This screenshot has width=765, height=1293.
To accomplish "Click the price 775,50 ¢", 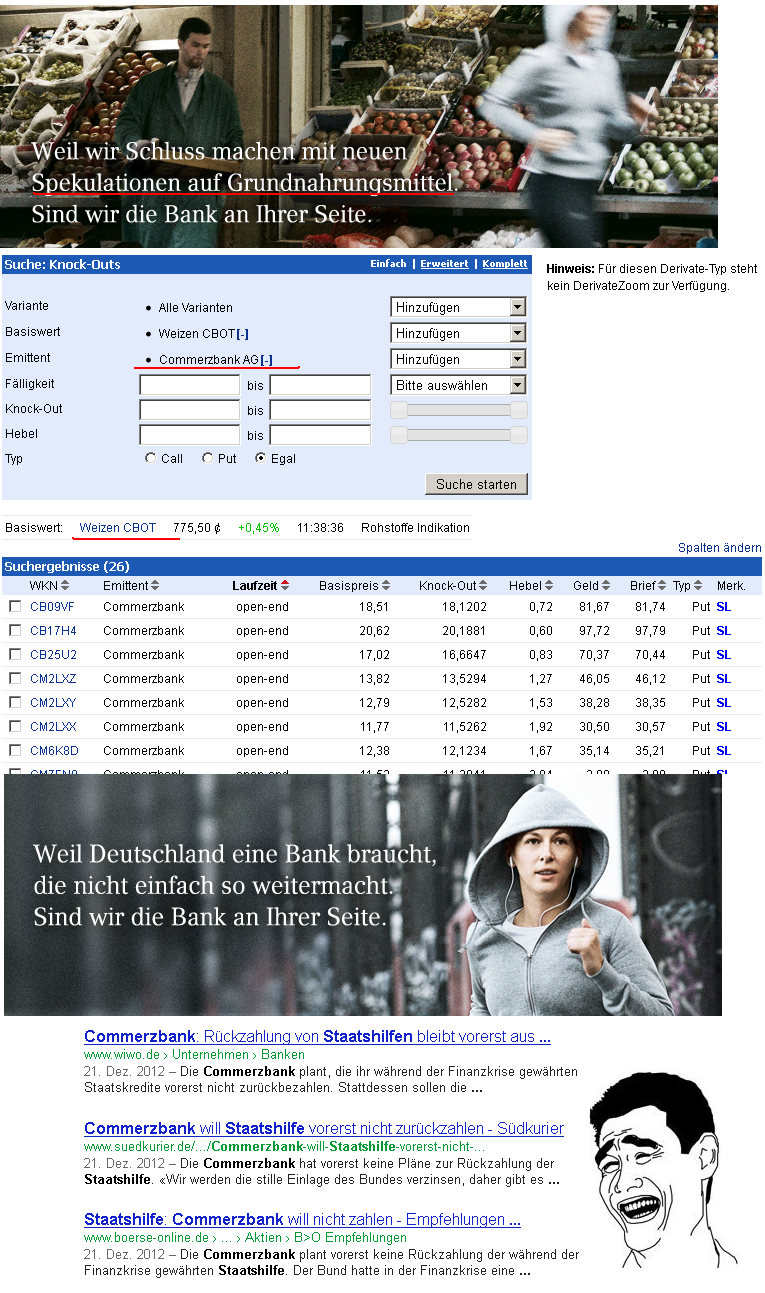I will pyautogui.click(x=197, y=528).
